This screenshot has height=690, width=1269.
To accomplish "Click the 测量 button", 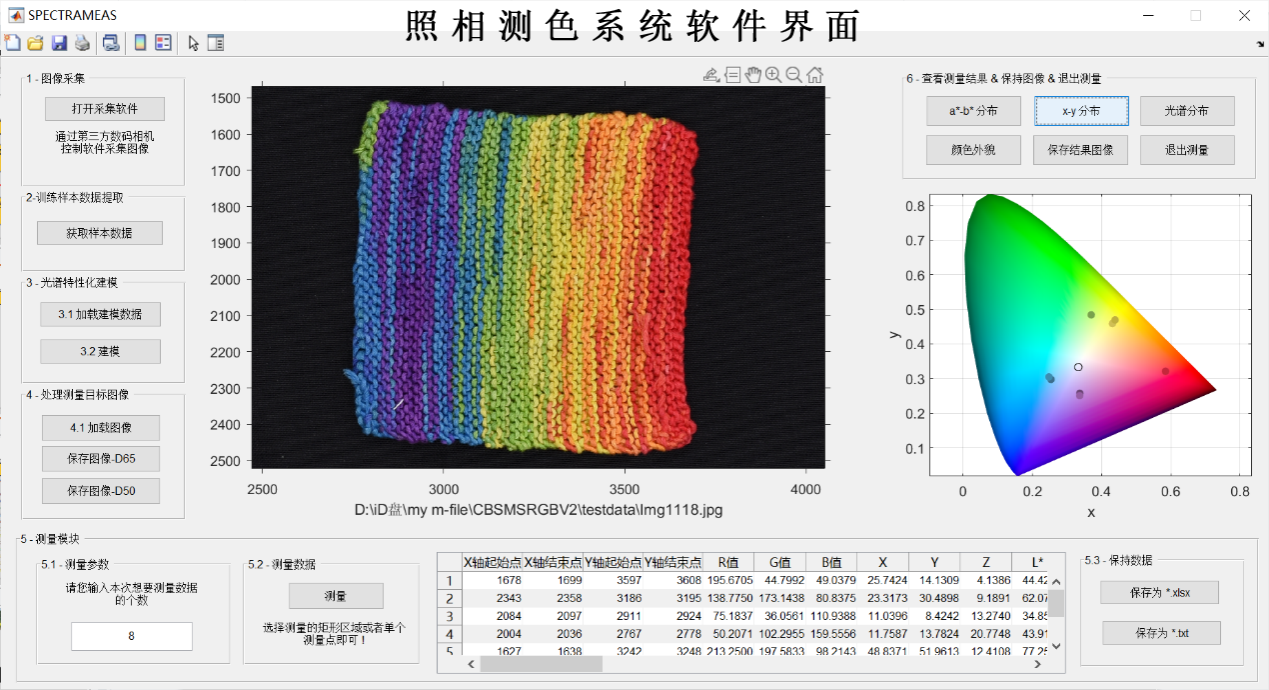I will coord(336,596).
